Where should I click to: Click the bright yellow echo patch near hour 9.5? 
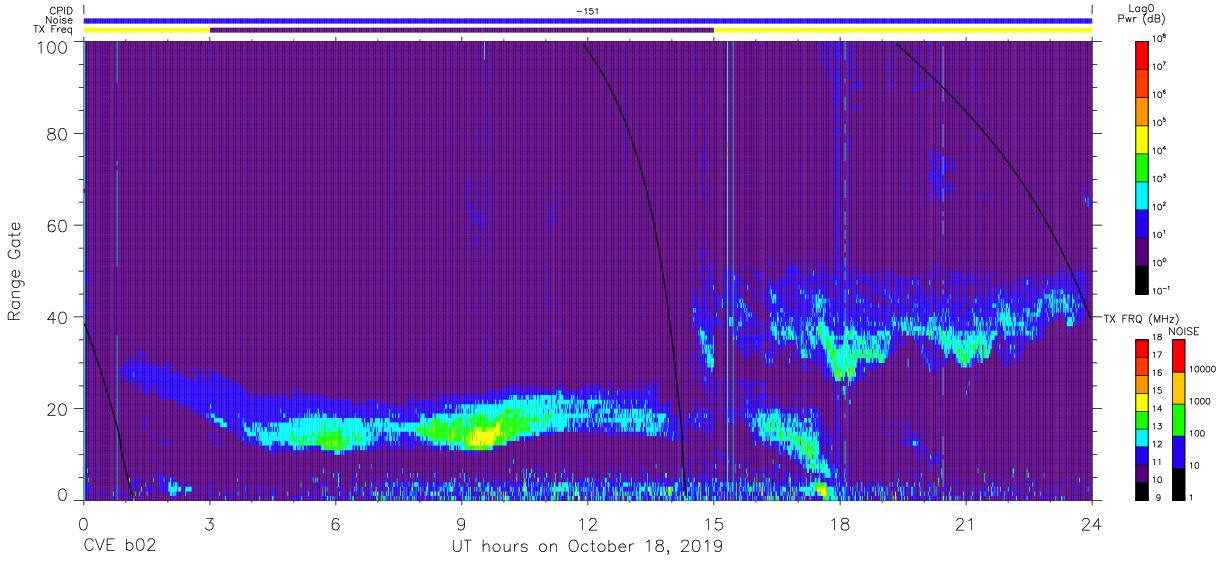click(482, 436)
